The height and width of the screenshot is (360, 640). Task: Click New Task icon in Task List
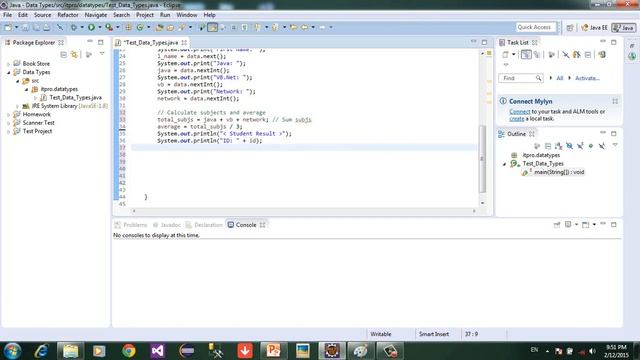pyautogui.click(x=505, y=54)
